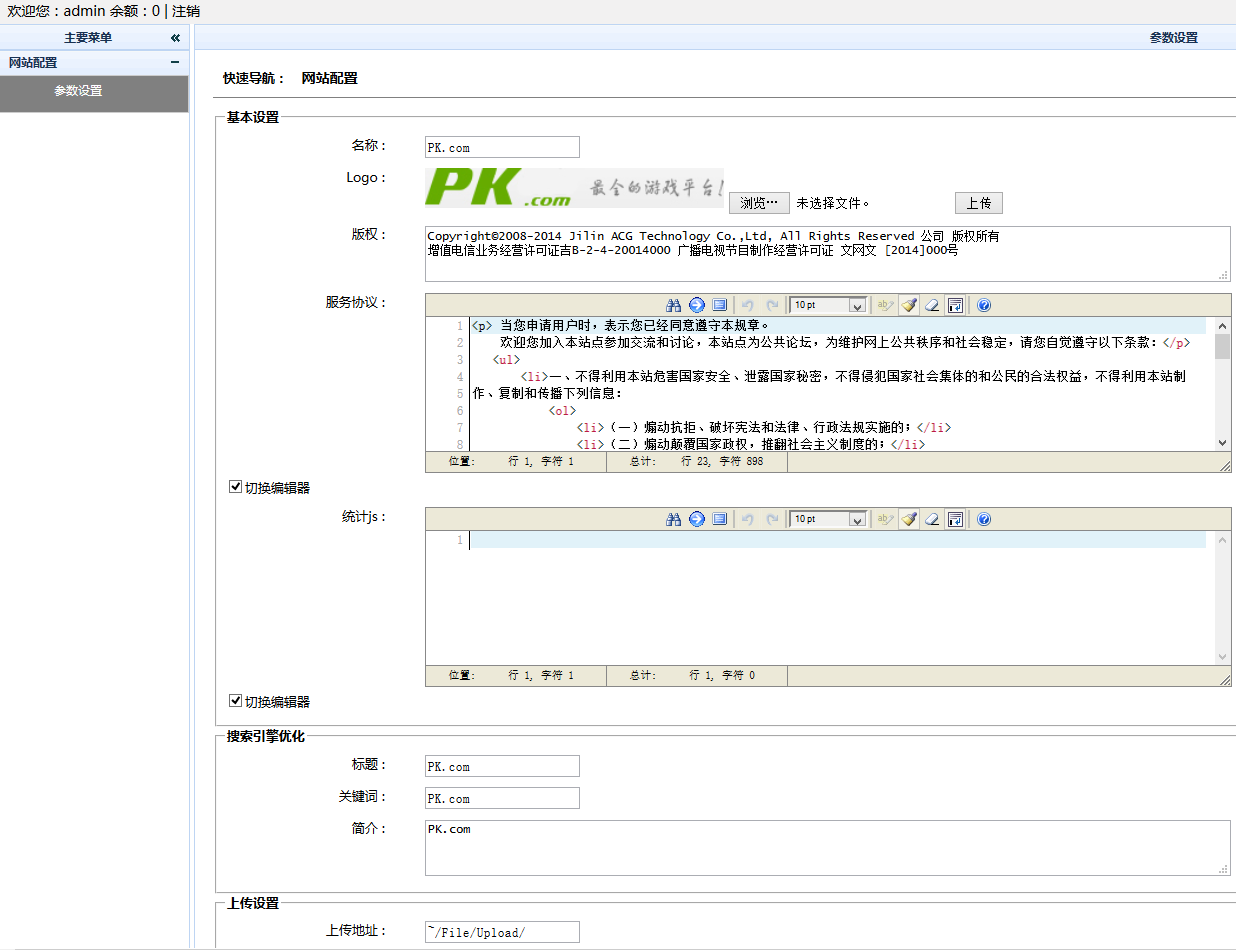This screenshot has width=1236, height=950.
Task: Click into the 版权 copyright textarea
Action: tap(828, 254)
